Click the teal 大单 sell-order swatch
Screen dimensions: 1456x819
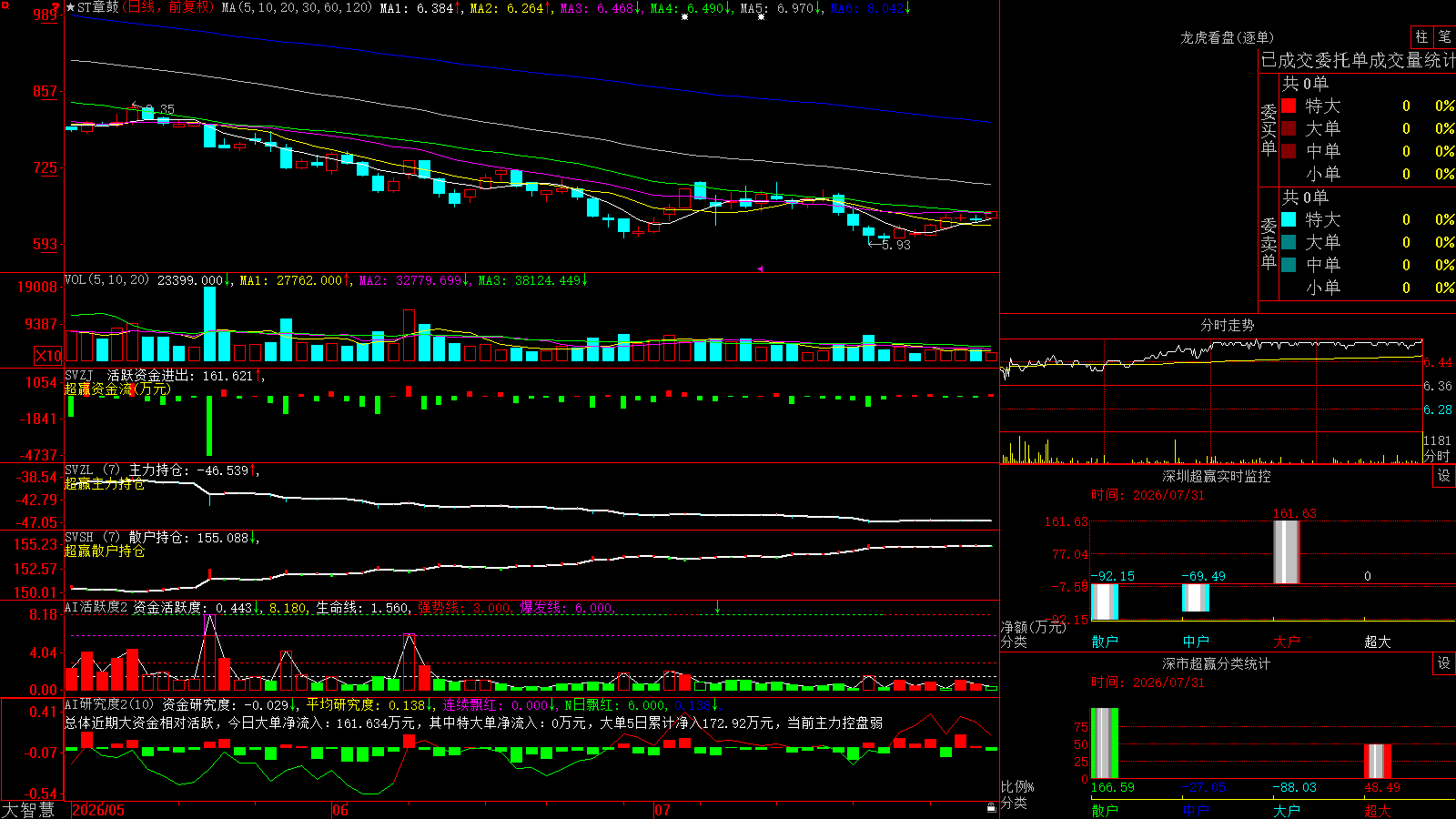coord(1289,242)
